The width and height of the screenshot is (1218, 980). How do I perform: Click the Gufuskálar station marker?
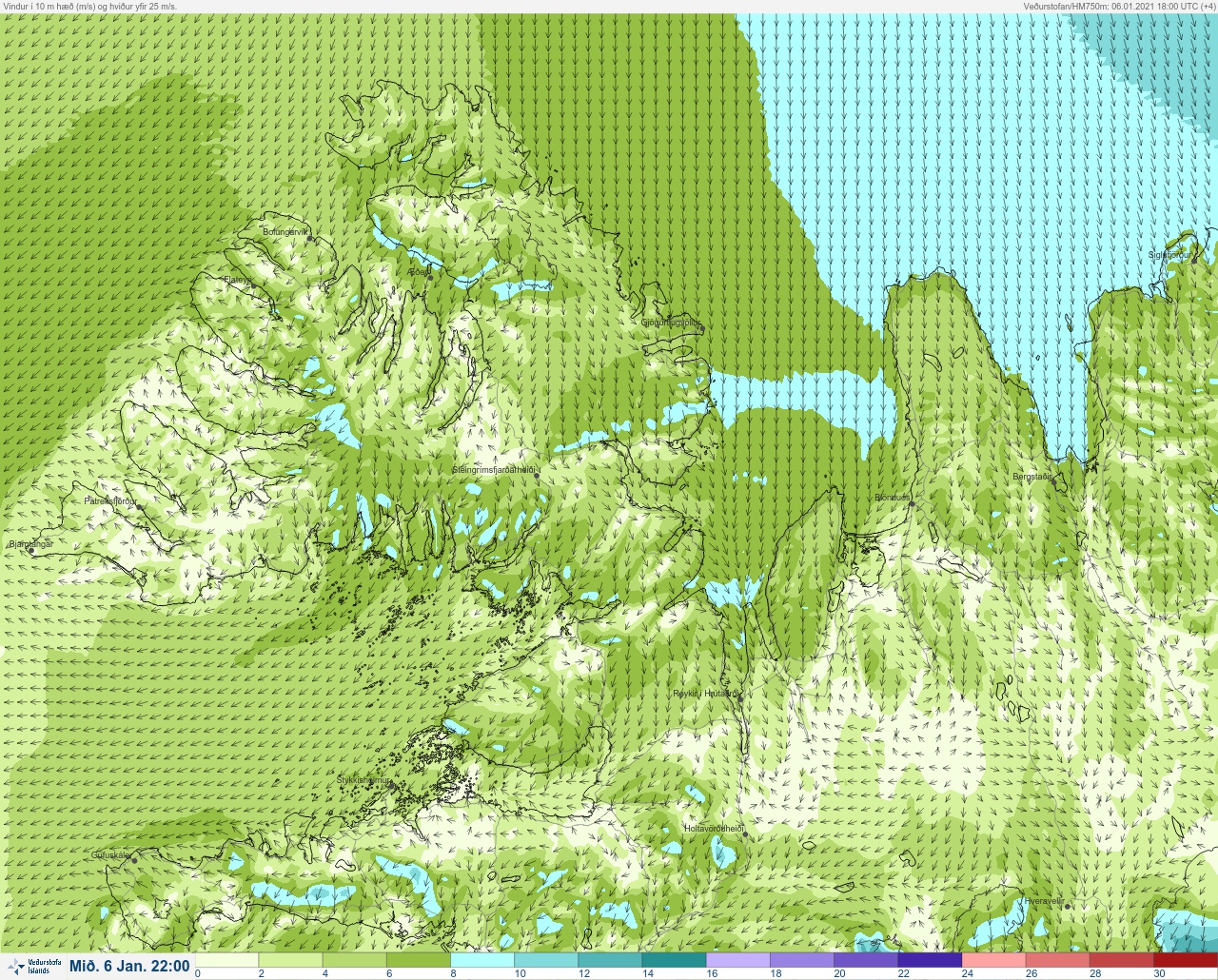(x=134, y=860)
